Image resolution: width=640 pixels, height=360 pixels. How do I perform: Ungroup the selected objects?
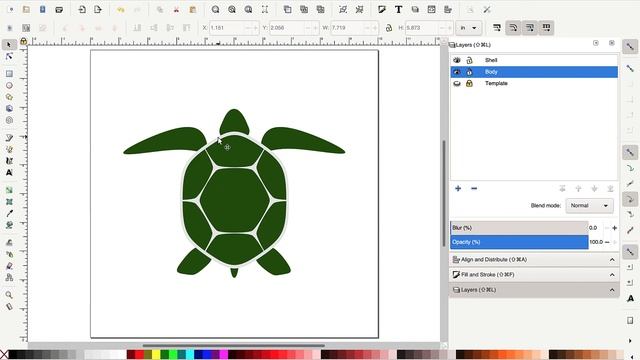[x=360, y=9]
